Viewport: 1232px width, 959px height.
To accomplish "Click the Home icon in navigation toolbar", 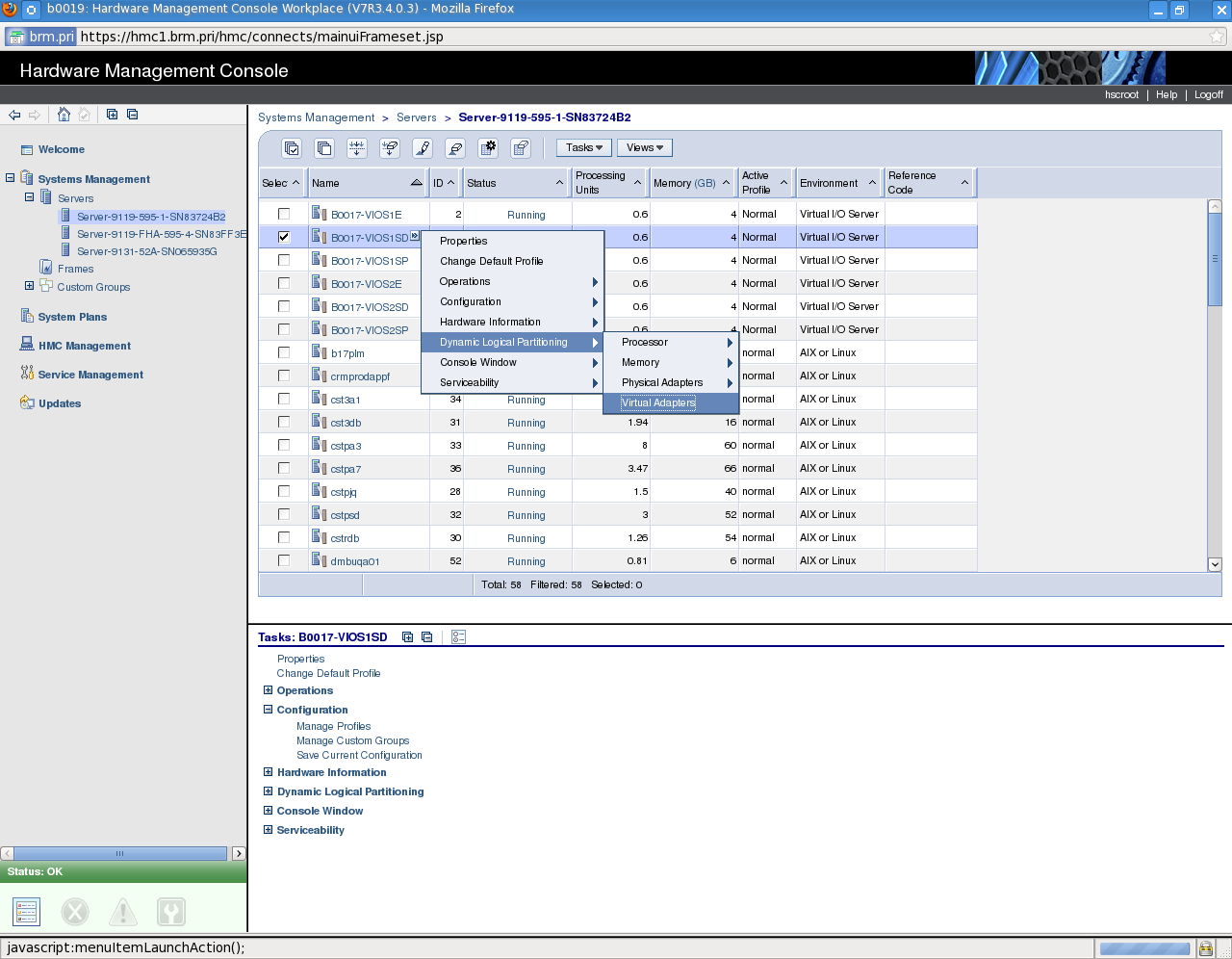I will pyautogui.click(x=64, y=115).
